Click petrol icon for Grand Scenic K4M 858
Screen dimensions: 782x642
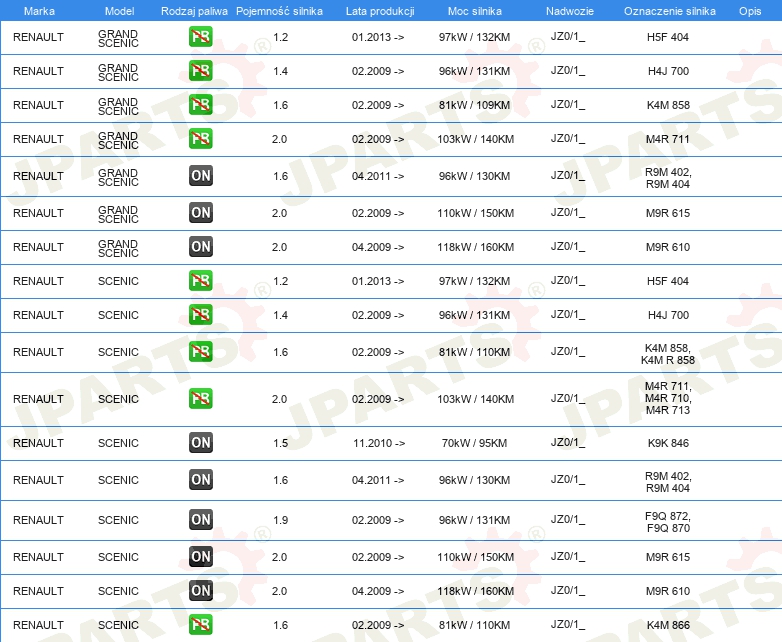point(200,105)
